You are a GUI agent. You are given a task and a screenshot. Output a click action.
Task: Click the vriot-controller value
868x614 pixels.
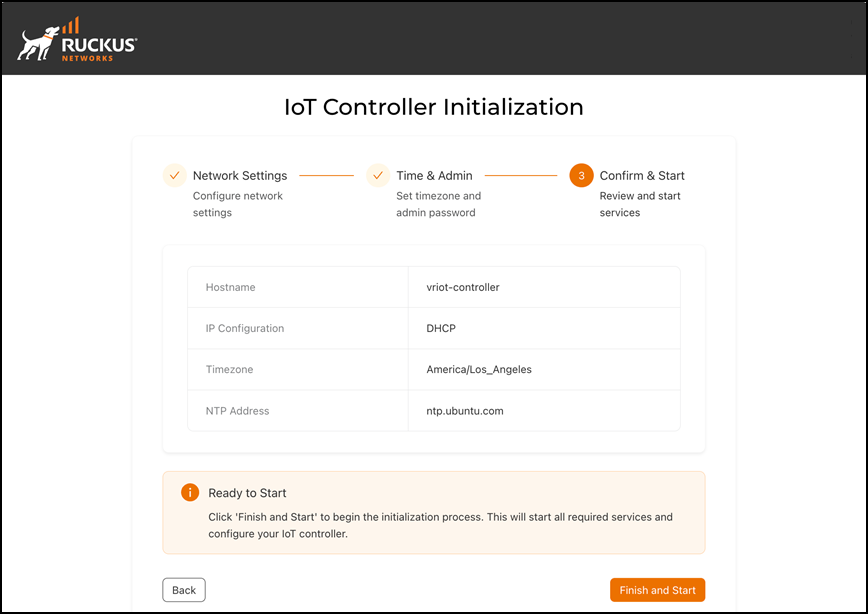point(463,287)
